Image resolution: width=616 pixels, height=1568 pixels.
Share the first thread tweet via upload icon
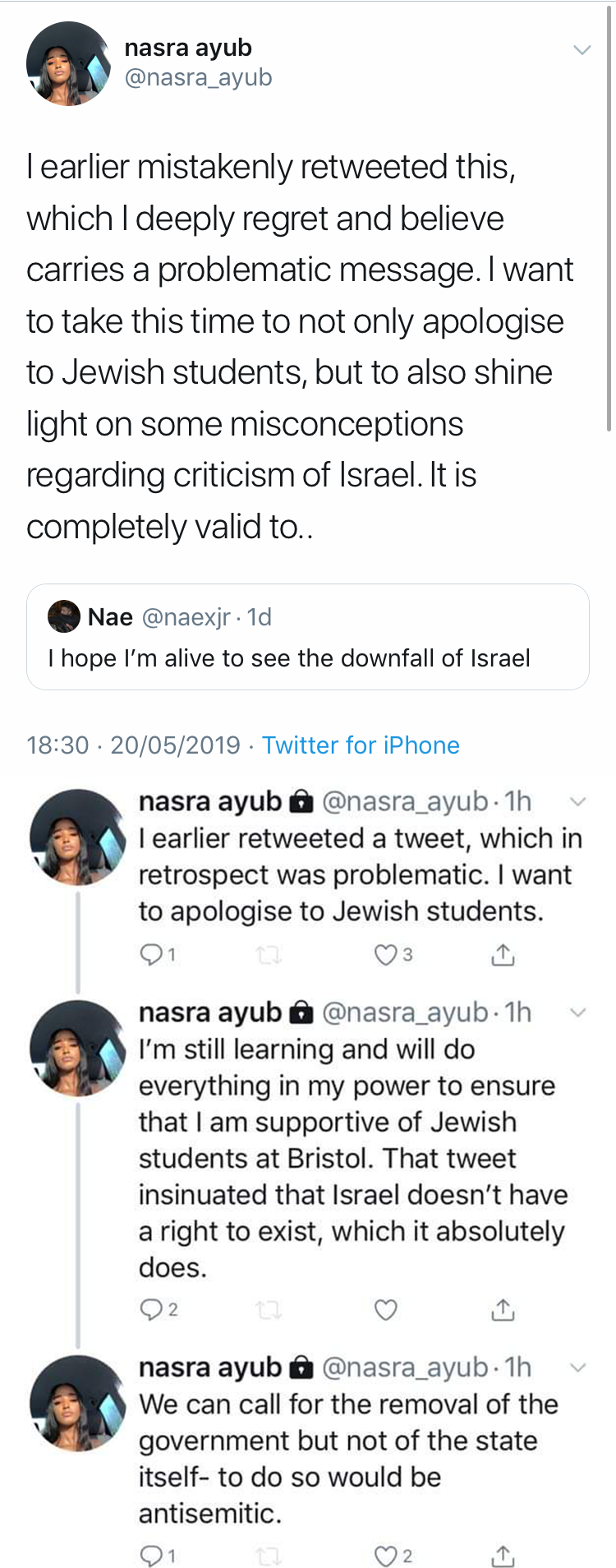[503, 954]
